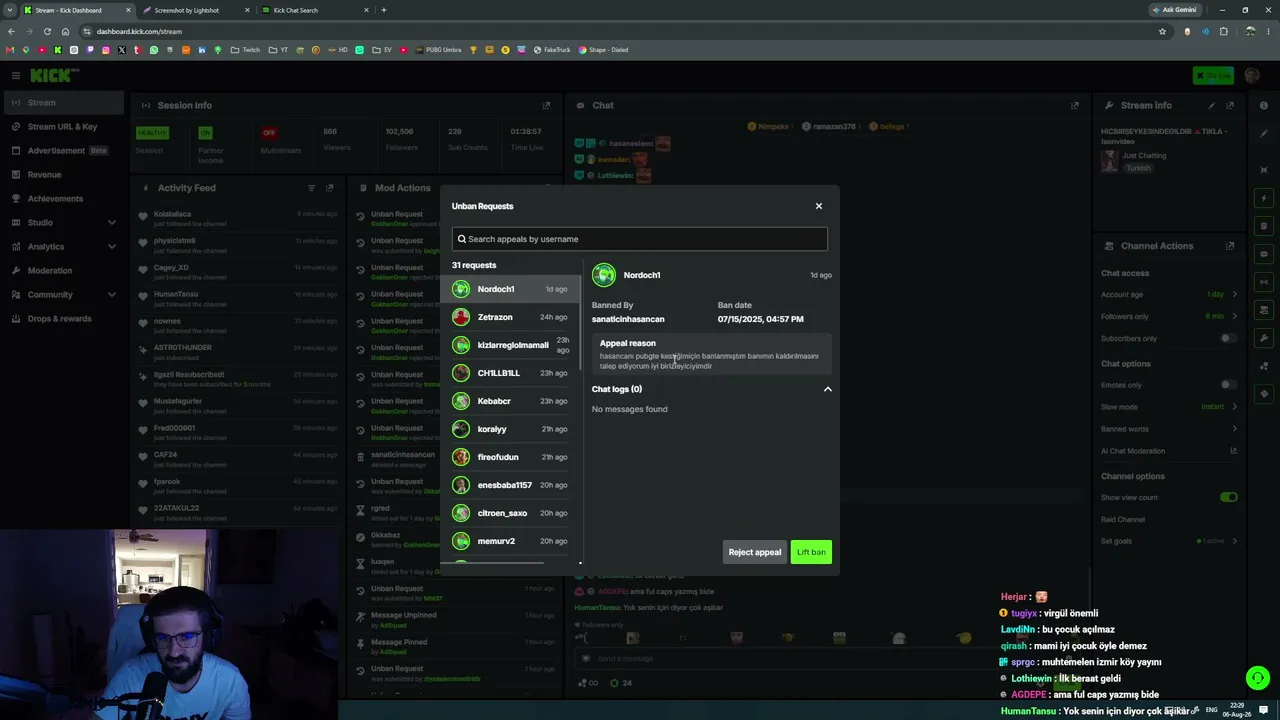Edit Stream info with the pencil icon

1212,105
